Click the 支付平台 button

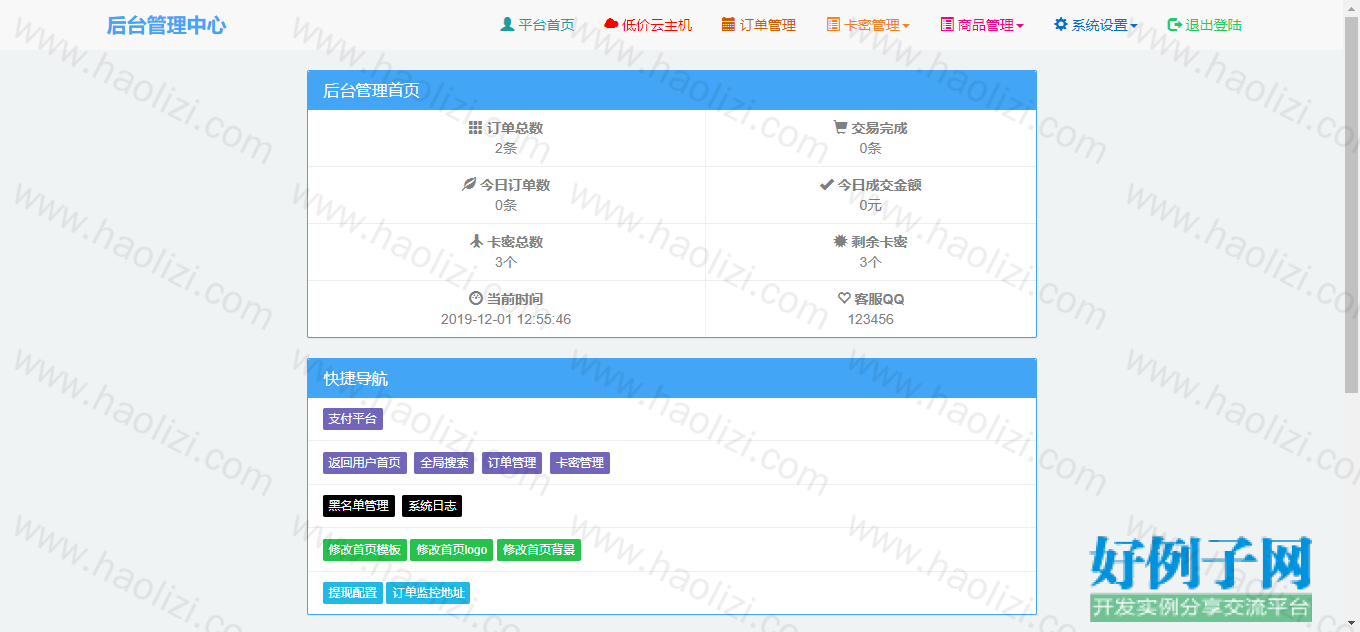point(353,419)
